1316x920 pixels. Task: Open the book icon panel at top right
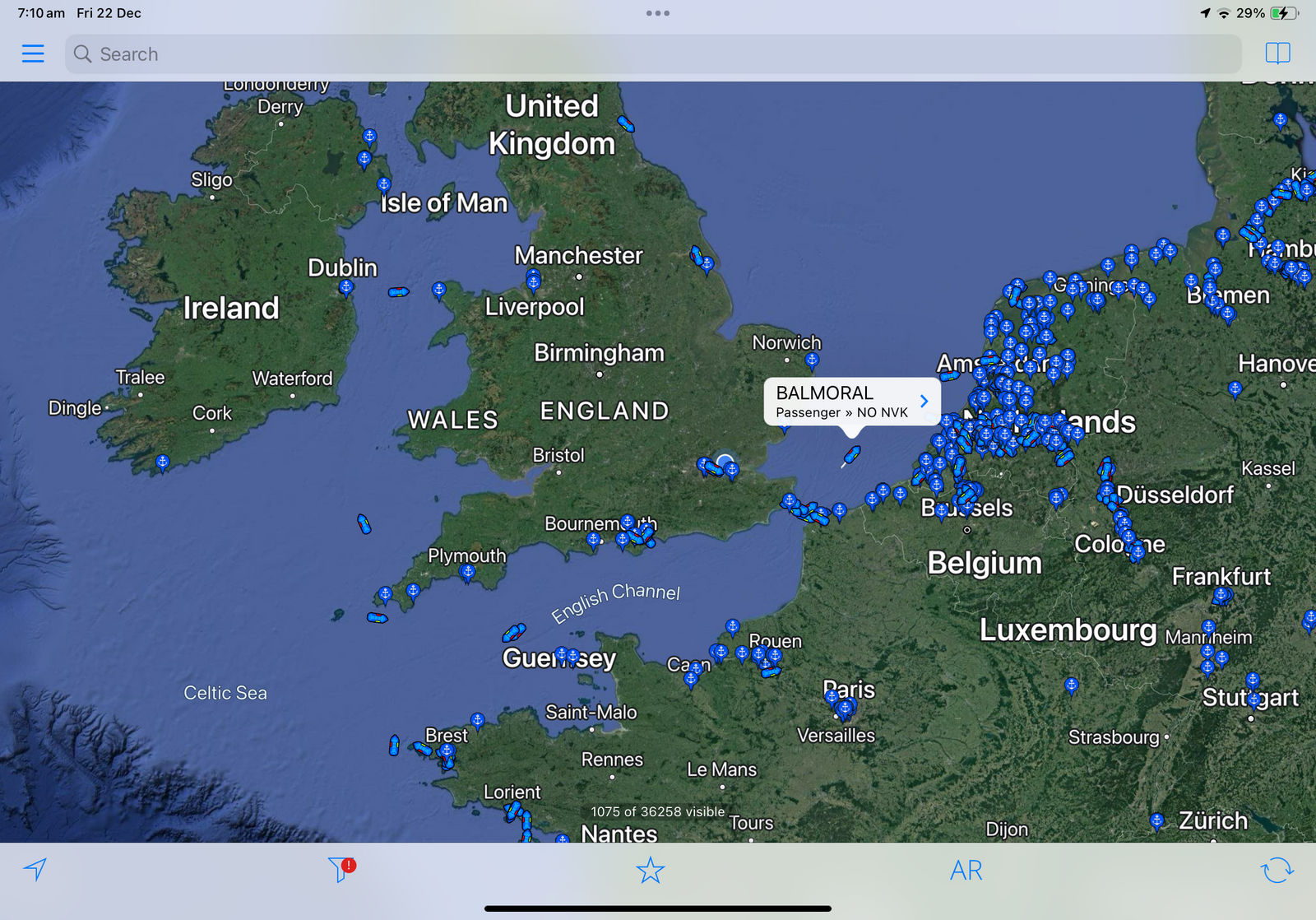[x=1277, y=53]
